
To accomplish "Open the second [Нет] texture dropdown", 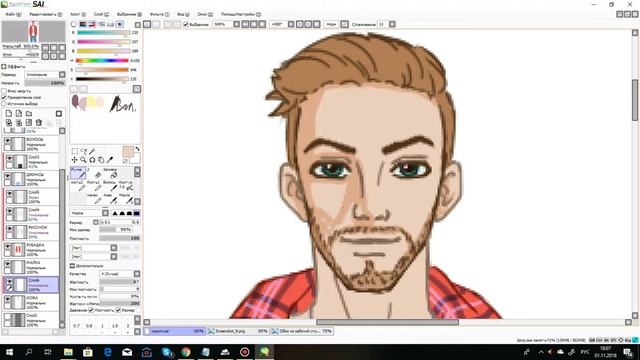I will pos(93,256).
